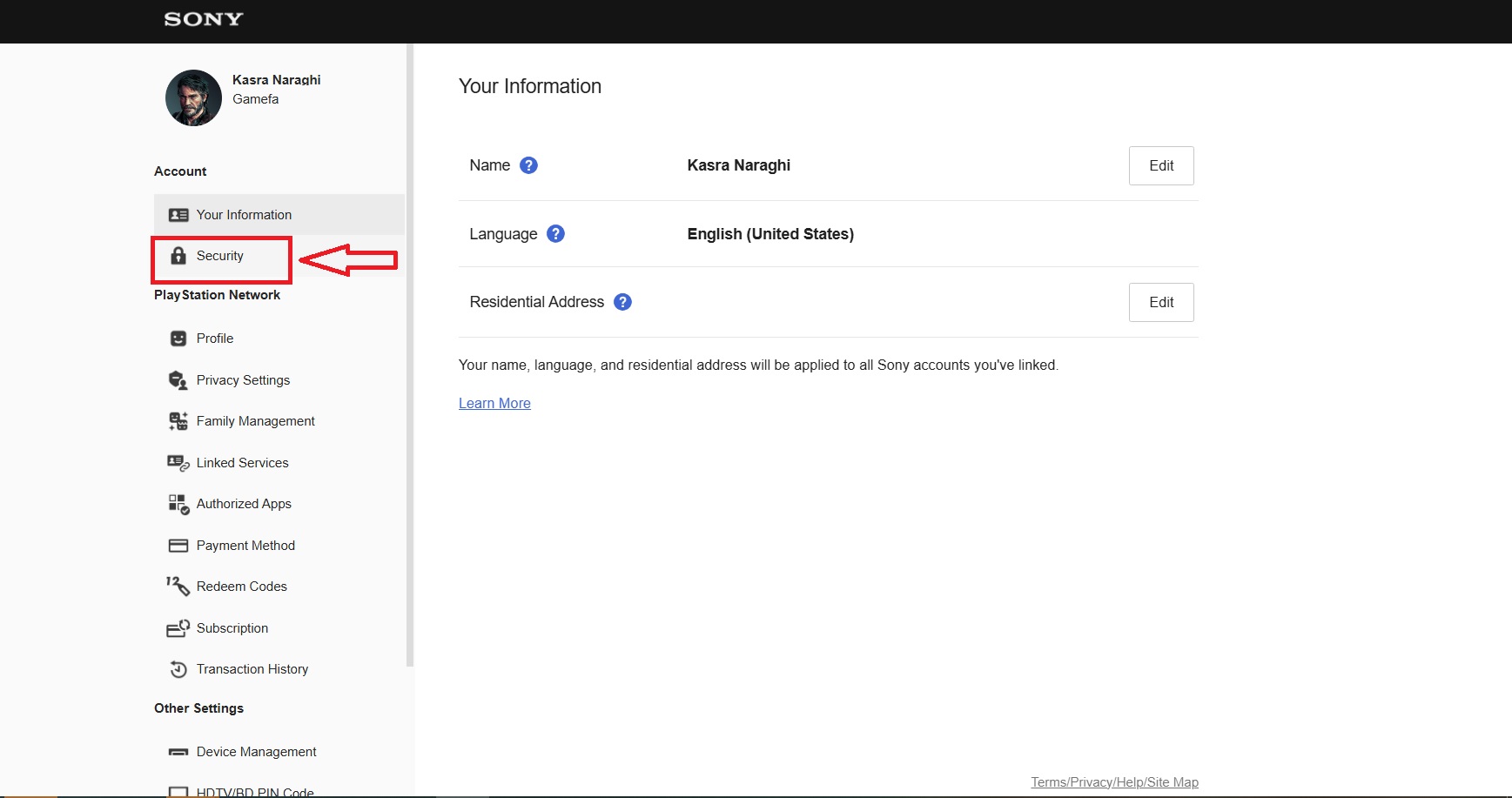Edit the Residential Address
Viewport: 1512px width, 798px height.
(1160, 303)
